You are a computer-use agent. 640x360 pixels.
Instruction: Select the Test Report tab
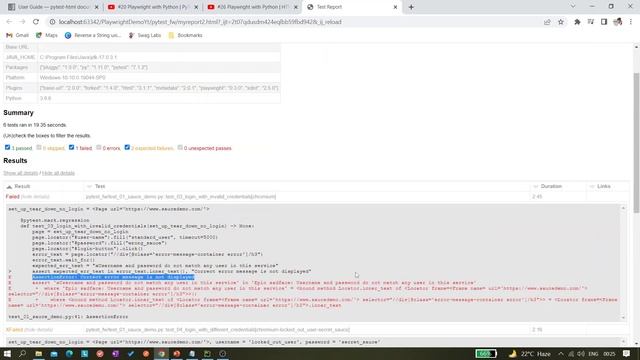(x=351, y=7)
